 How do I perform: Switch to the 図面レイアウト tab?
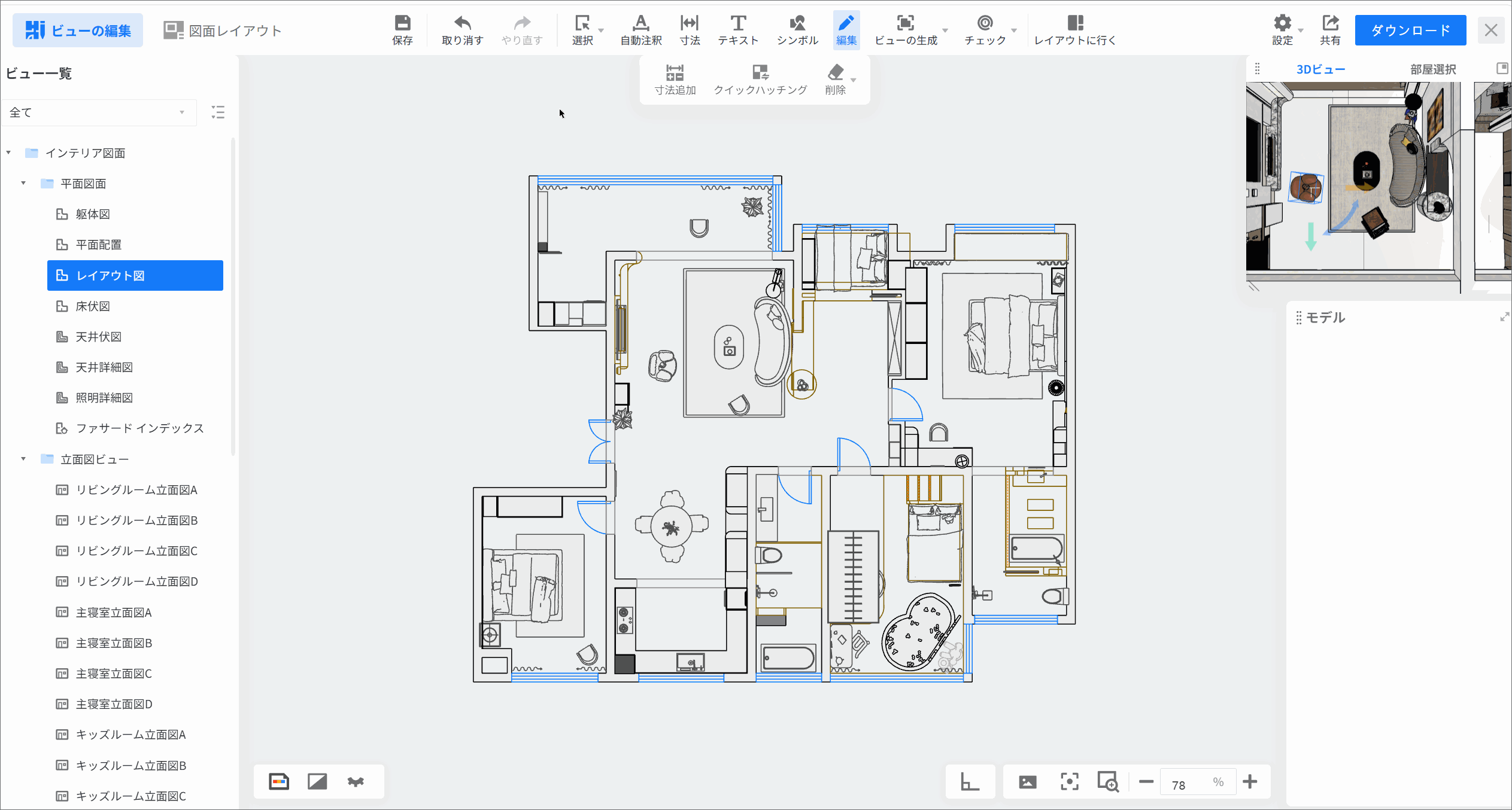point(222,30)
